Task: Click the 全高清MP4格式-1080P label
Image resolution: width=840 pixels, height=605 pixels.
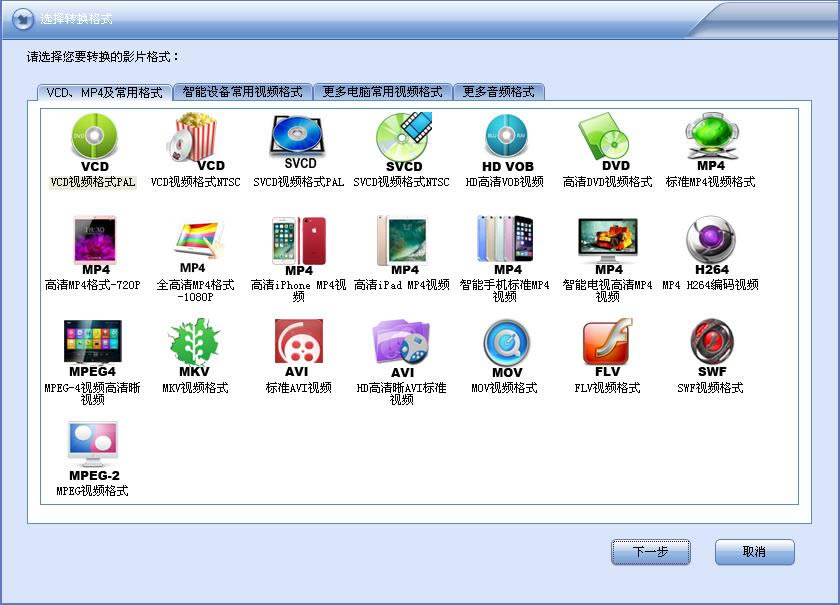Action: point(196,291)
